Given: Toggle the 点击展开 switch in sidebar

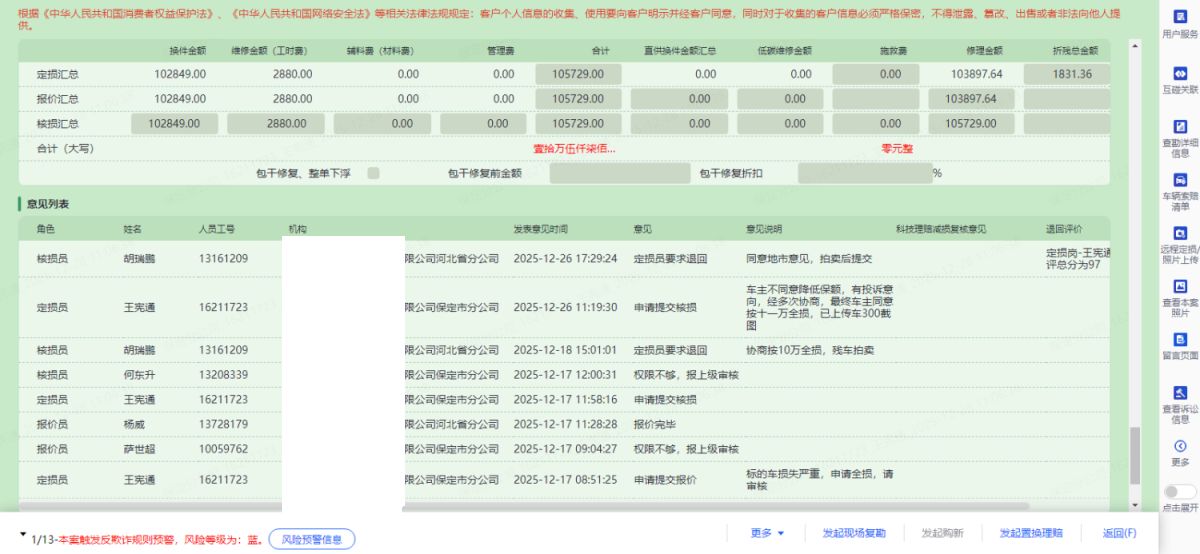Looking at the screenshot, I should (x=1180, y=492).
